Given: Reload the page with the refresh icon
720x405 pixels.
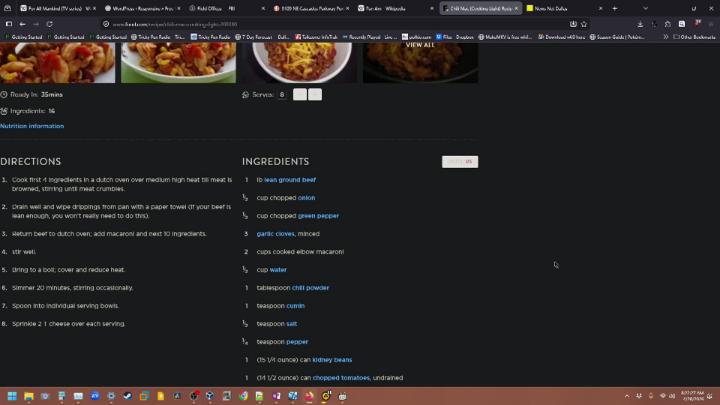Looking at the screenshot, I should [x=50, y=24].
